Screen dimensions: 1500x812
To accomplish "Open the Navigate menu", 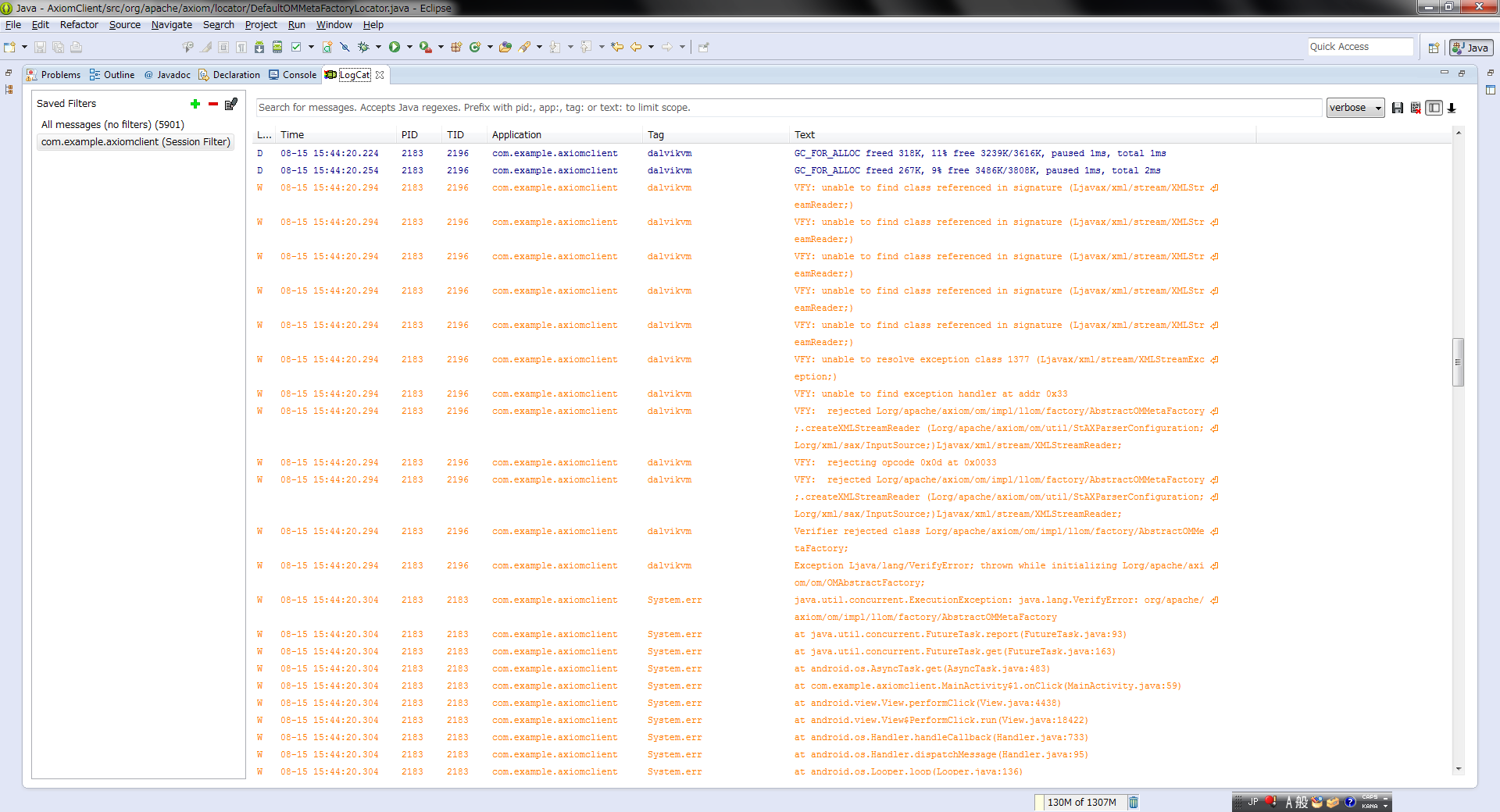I will pyautogui.click(x=171, y=25).
